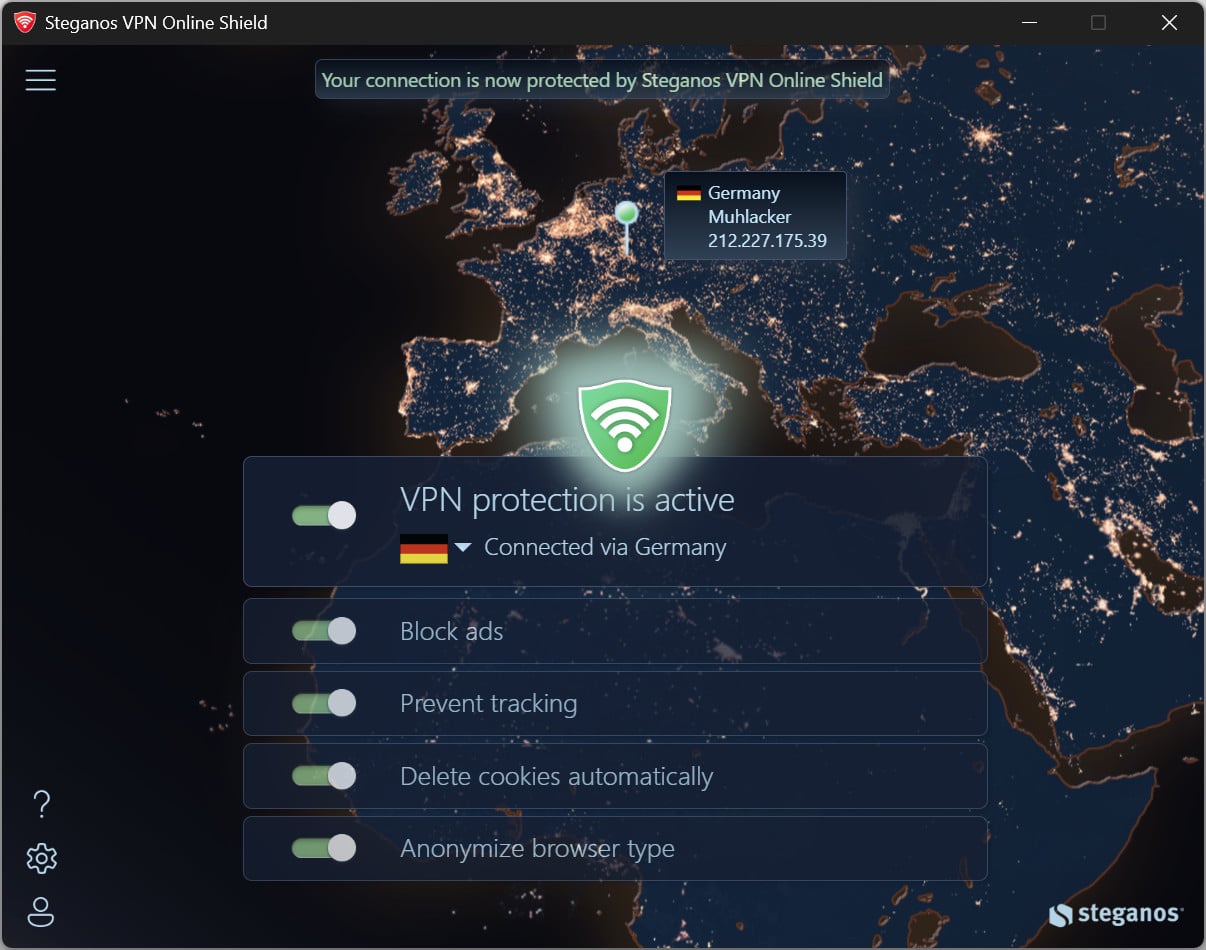Turn off the VPN protection toggle
Screen dimensions: 1206x950
point(324,515)
